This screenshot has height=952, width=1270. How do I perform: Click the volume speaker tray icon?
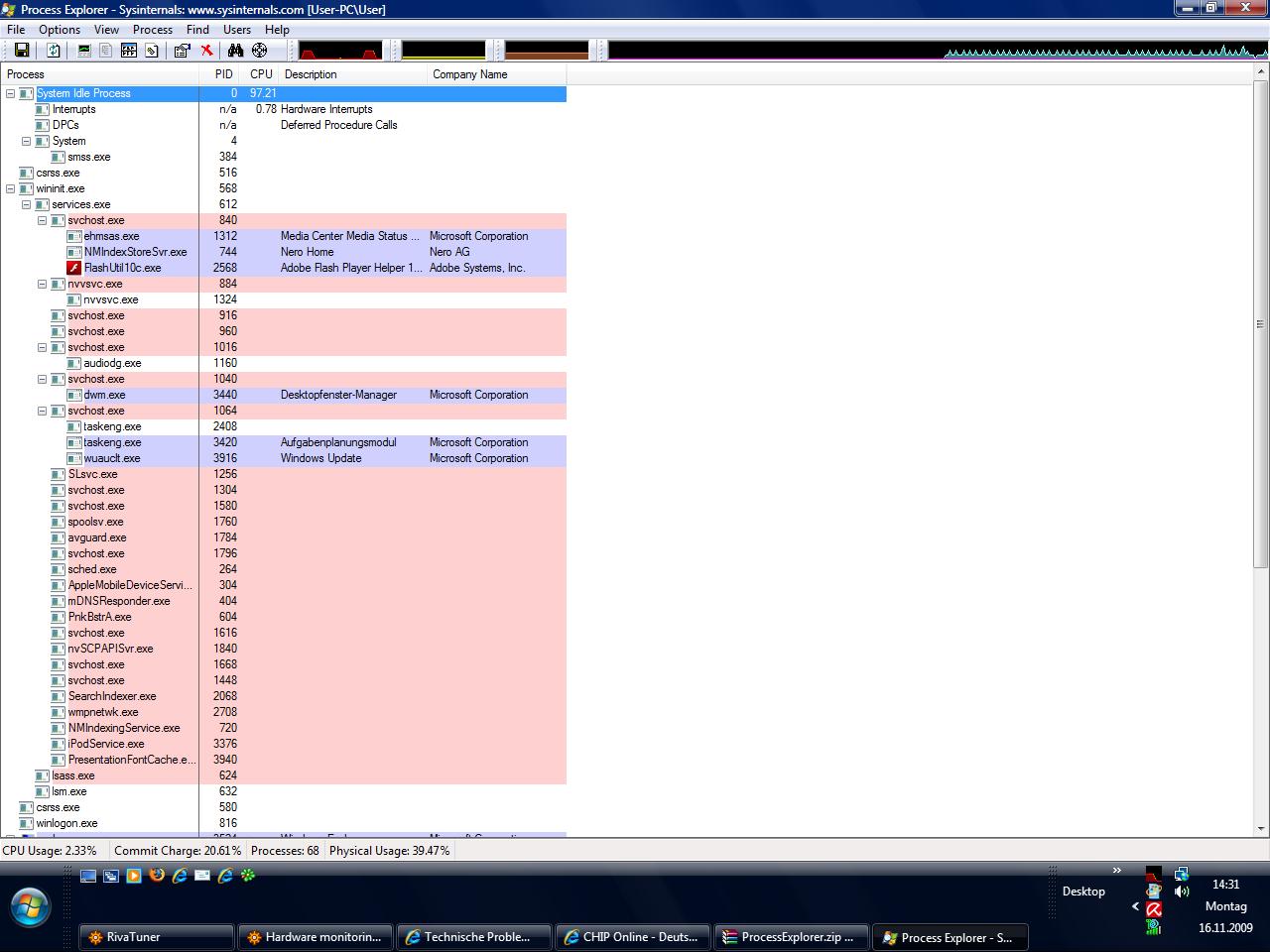click(1181, 892)
